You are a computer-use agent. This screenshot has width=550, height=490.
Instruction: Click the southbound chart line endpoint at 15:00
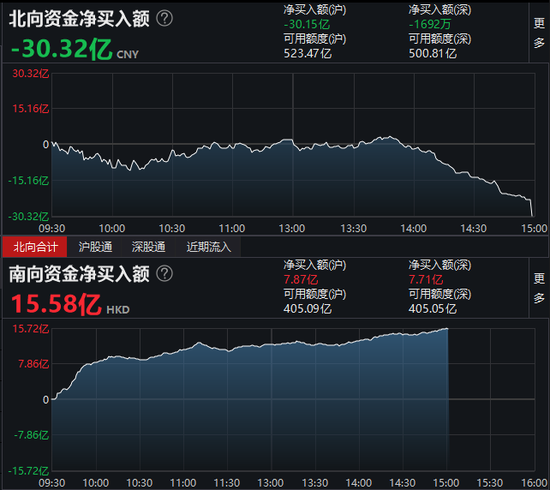(447, 329)
